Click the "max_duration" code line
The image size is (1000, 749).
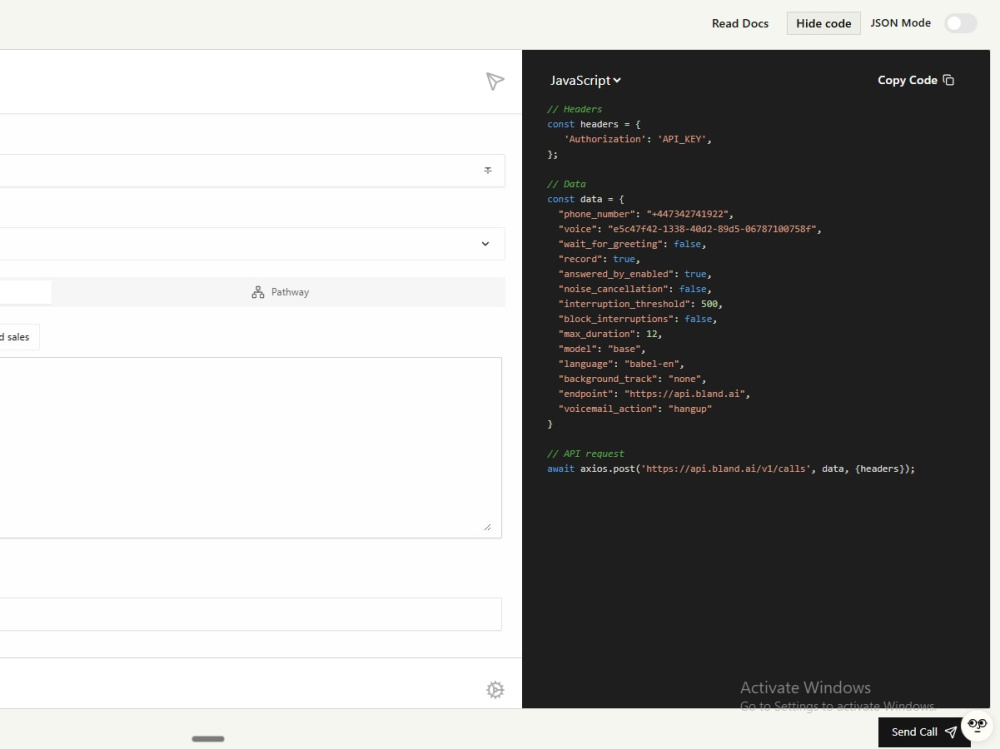coord(610,334)
